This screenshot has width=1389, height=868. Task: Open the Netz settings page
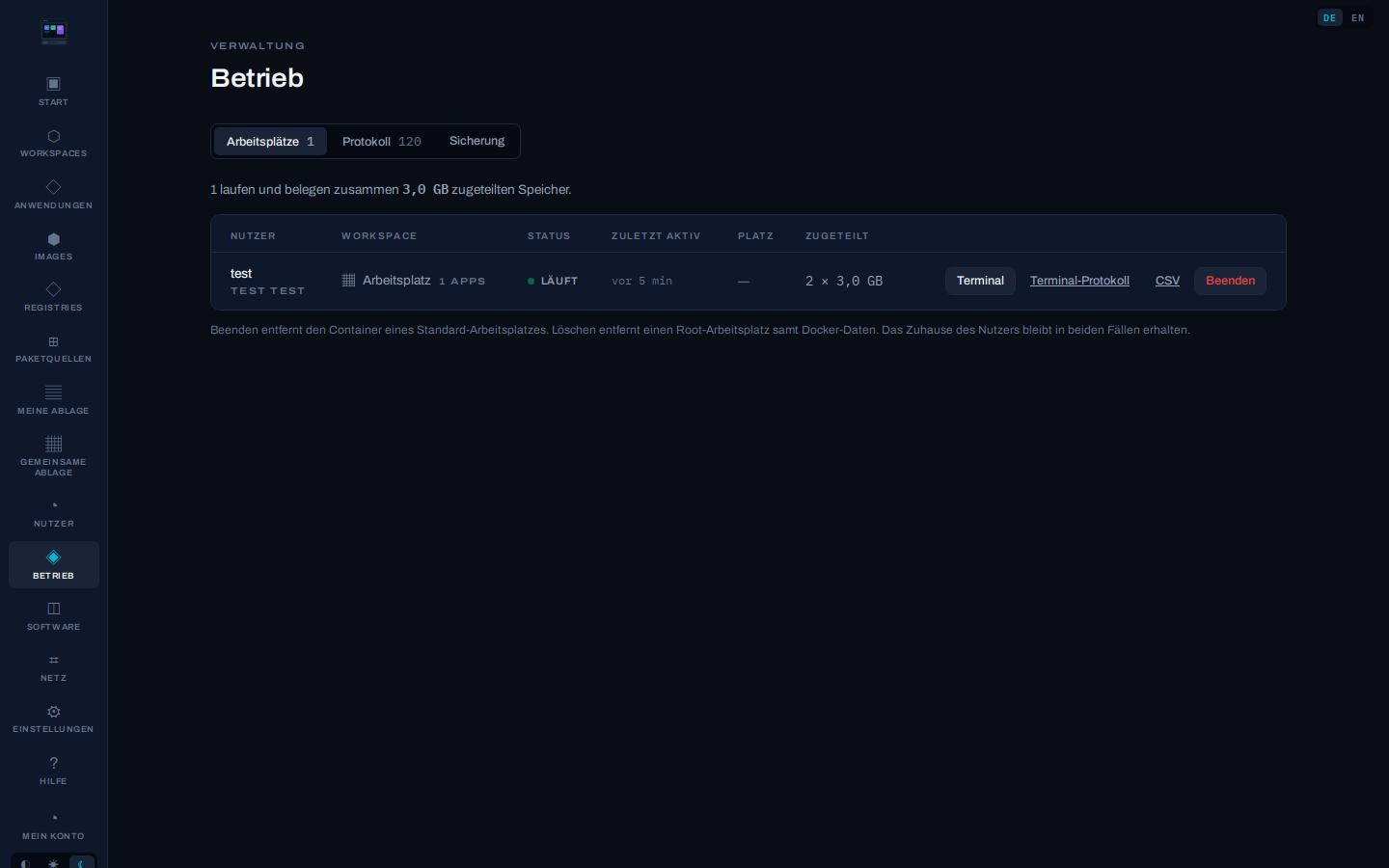tap(53, 667)
